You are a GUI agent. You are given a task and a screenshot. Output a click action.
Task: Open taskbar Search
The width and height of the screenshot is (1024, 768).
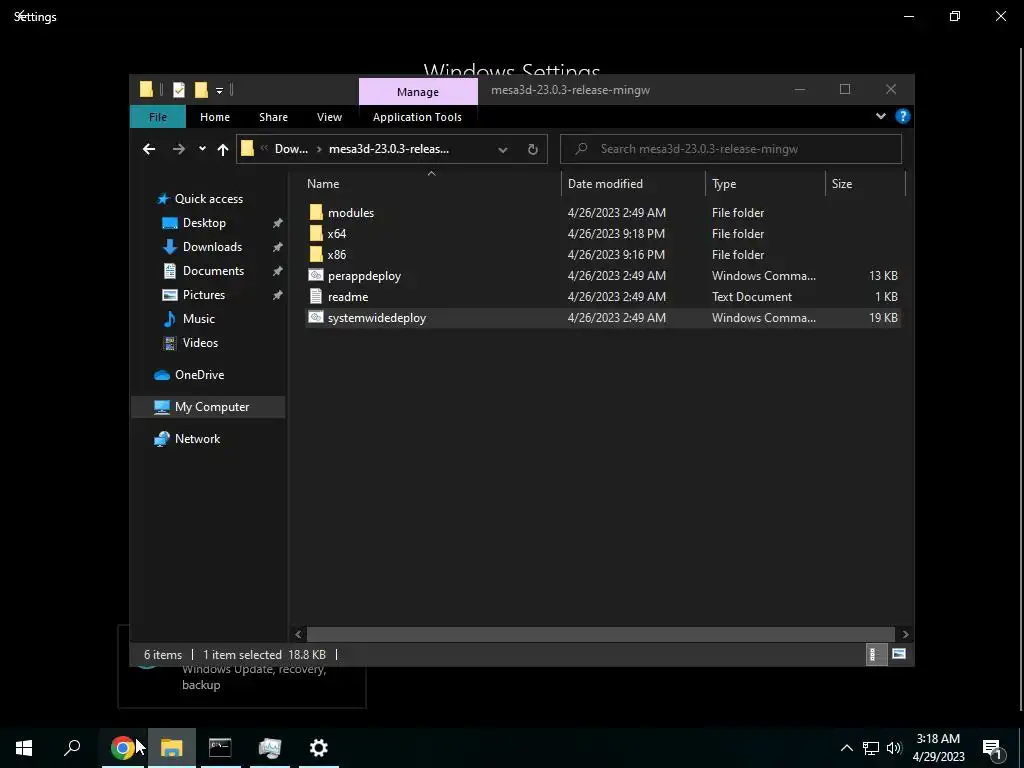pyautogui.click(x=72, y=748)
